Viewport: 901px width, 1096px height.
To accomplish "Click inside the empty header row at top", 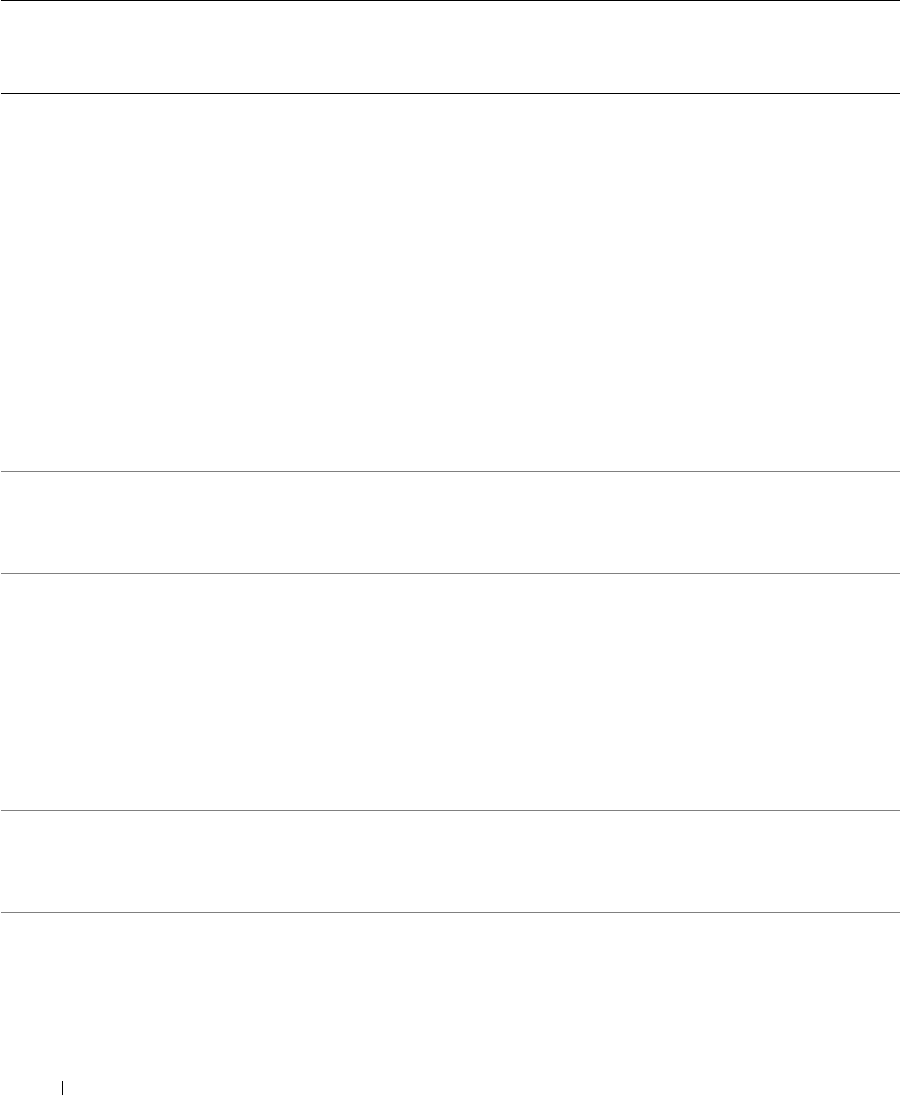I will coord(450,47).
